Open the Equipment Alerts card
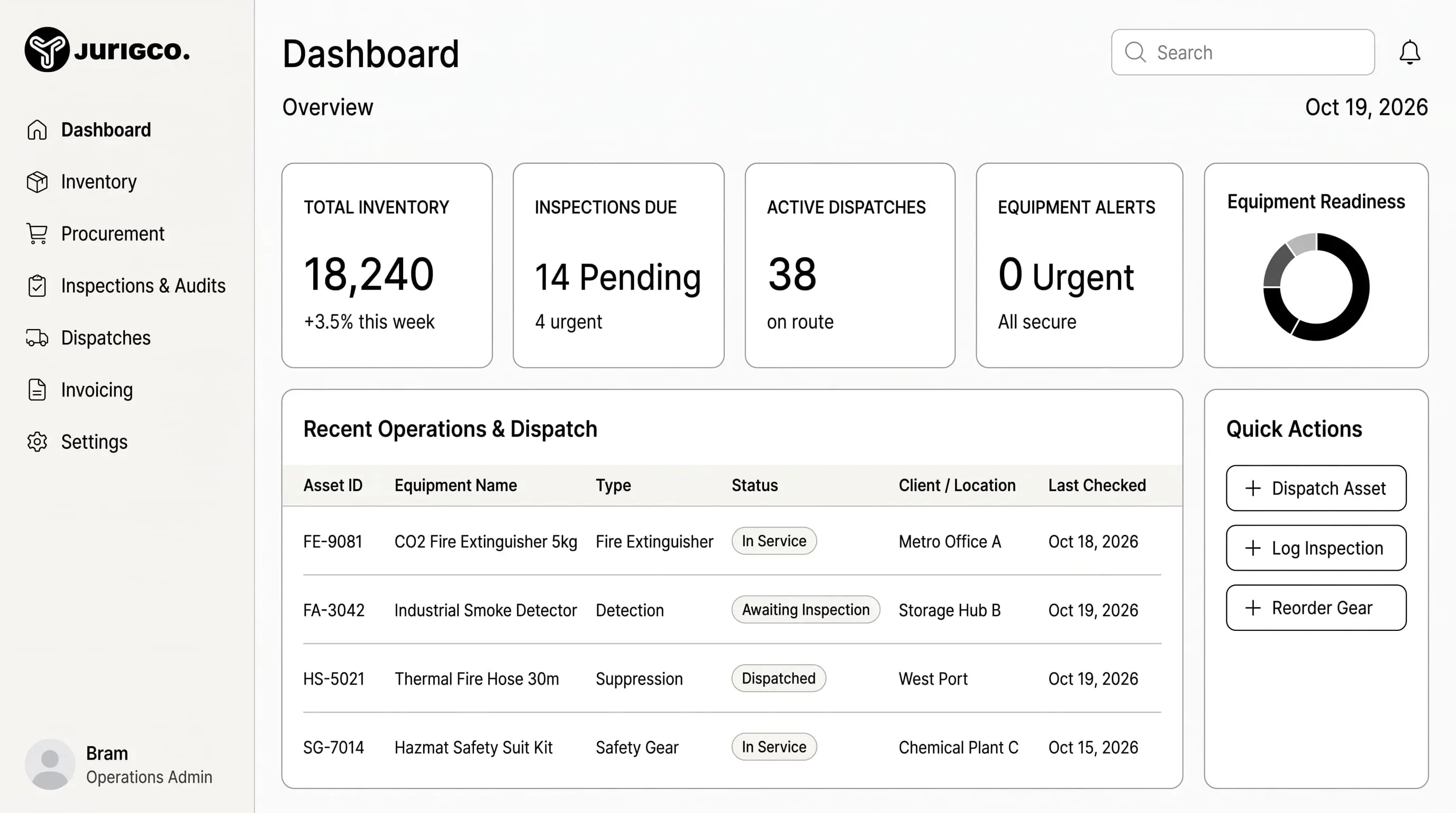This screenshot has width=1456, height=813. 1079,265
